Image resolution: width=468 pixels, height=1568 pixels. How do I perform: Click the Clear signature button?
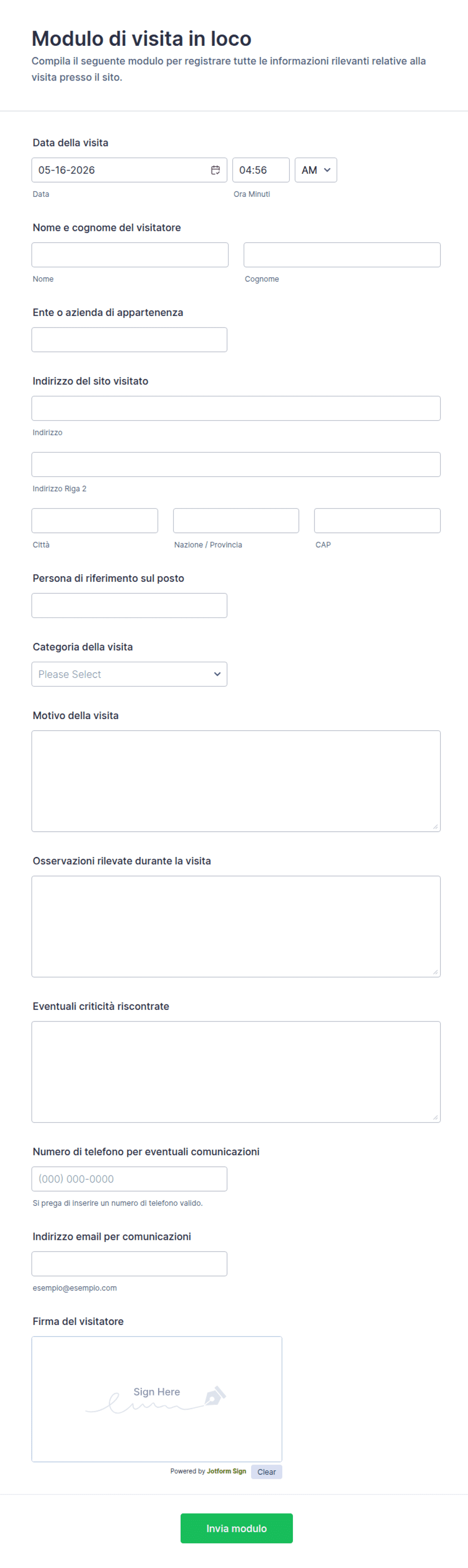pos(267,1472)
